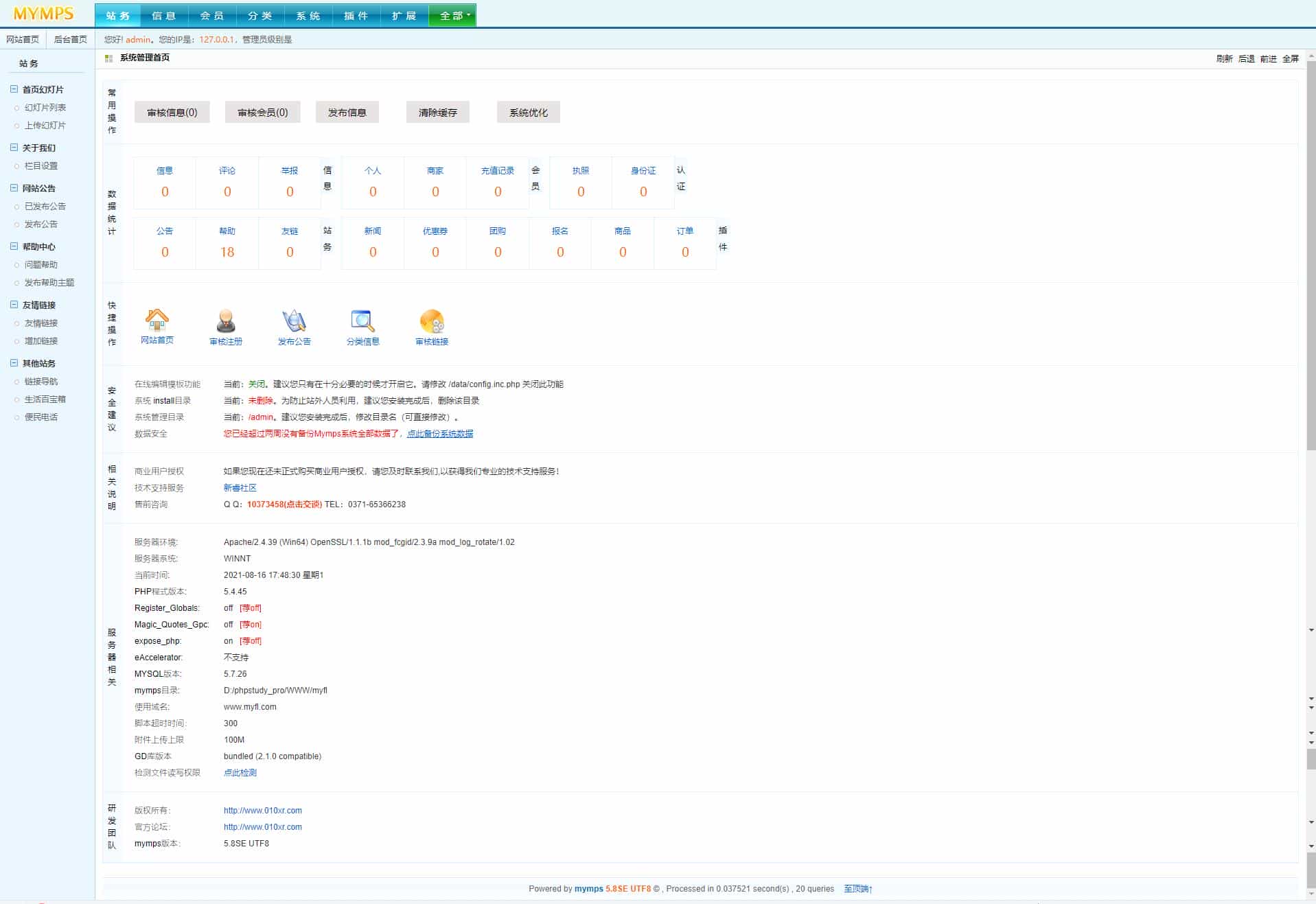Viewport: 1316px width, 904px height.
Task: Click the 后退 navigation link
Action: [1247, 58]
